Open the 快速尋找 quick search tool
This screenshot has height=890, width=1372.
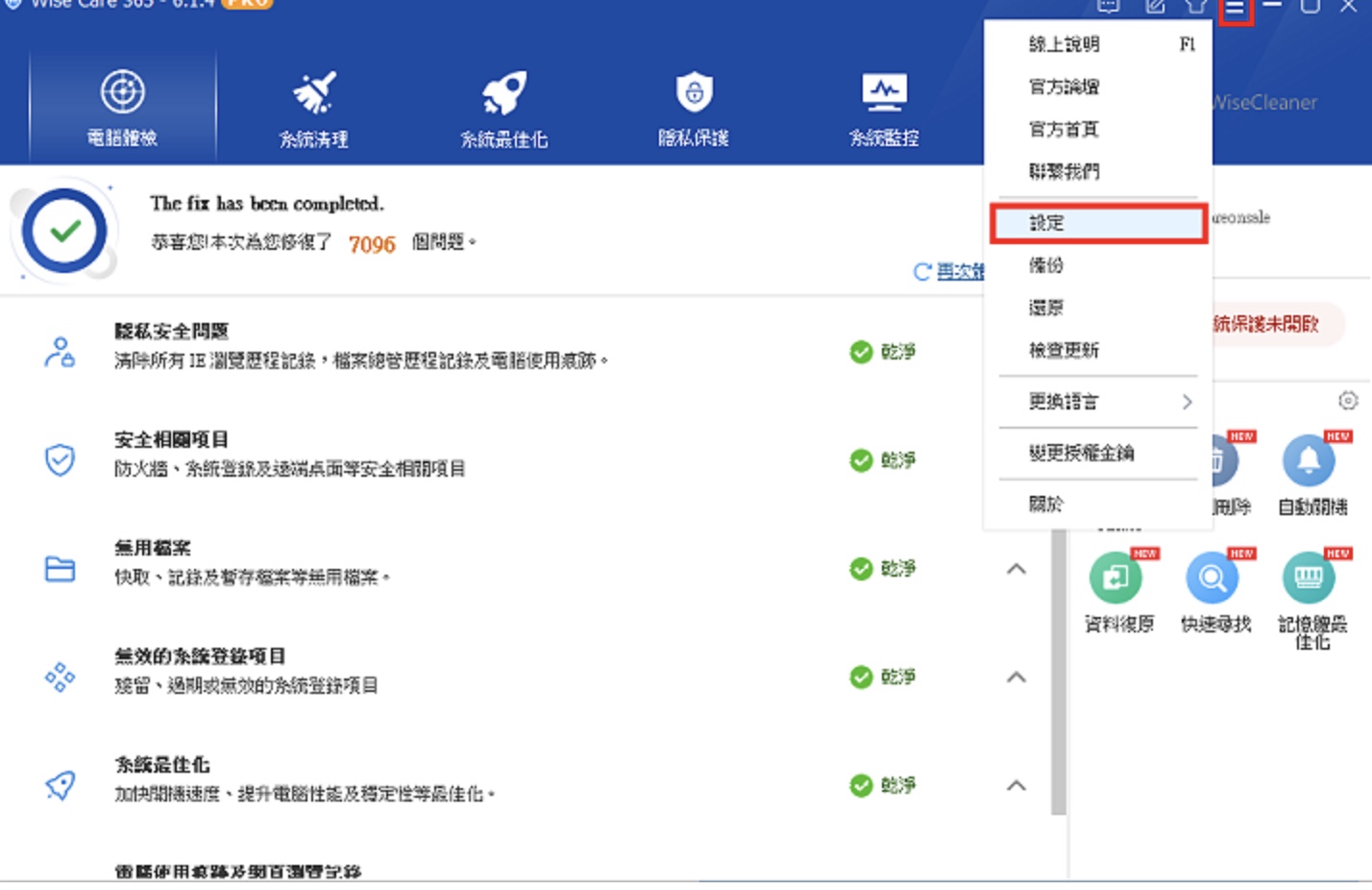point(1215,592)
